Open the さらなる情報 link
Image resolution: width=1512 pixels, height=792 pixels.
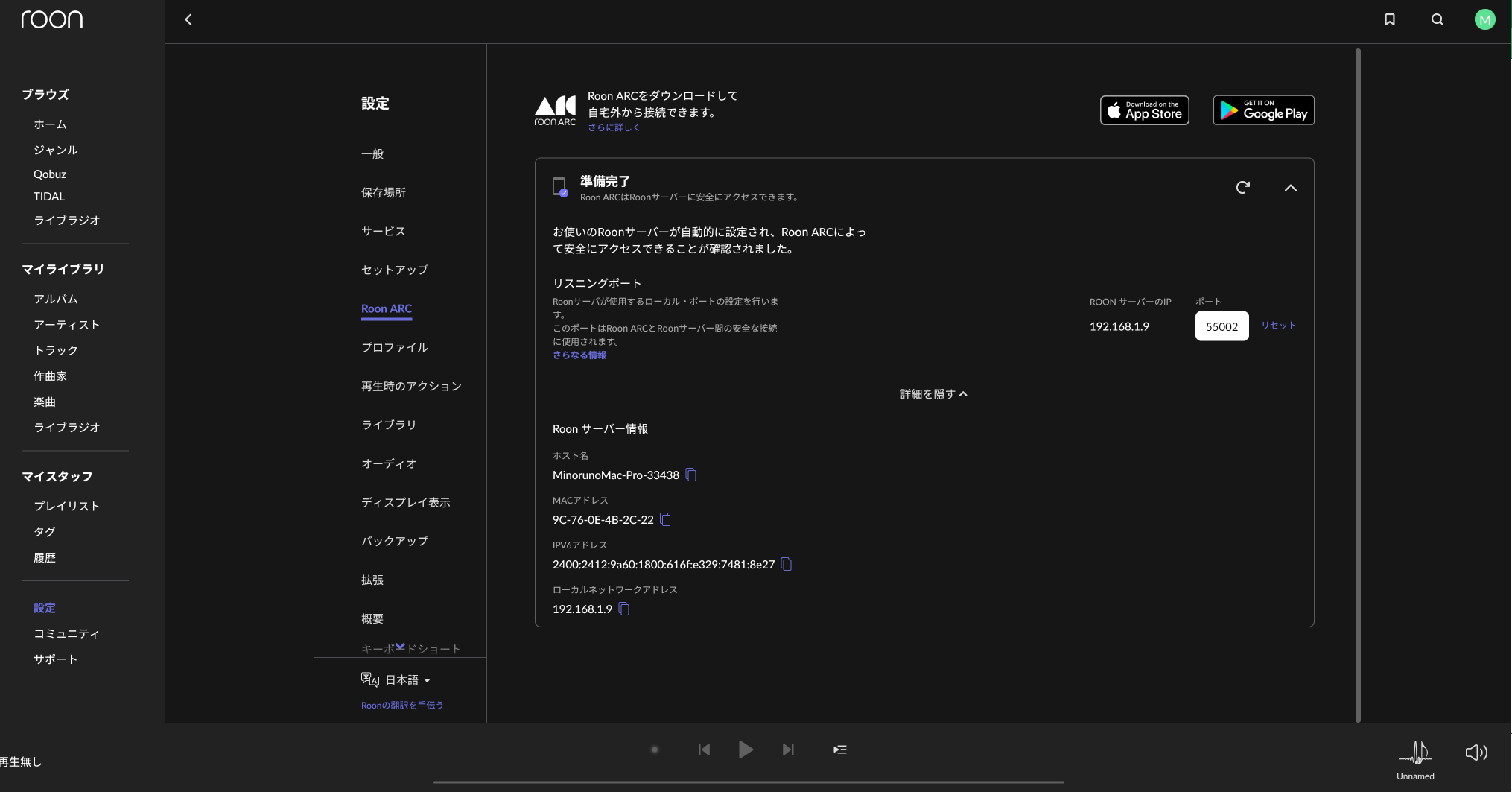[579, 355]
